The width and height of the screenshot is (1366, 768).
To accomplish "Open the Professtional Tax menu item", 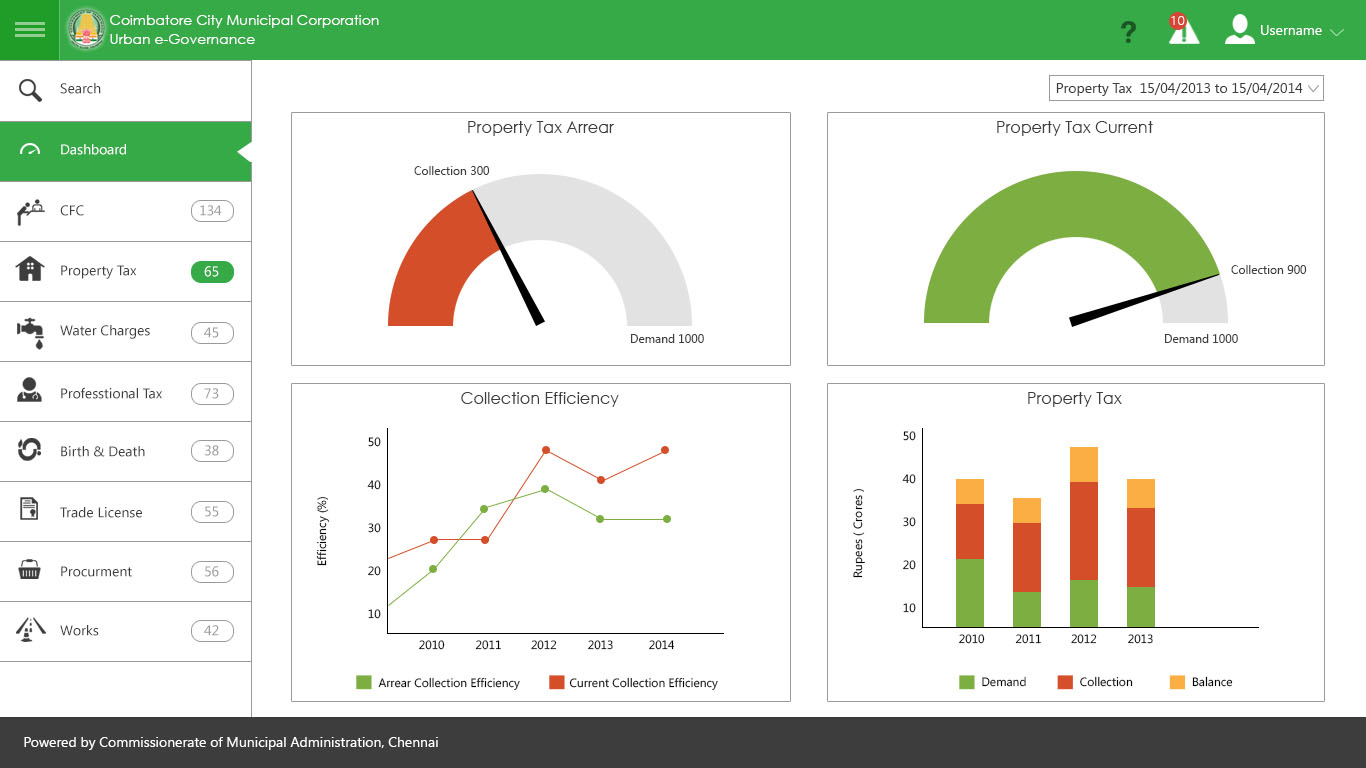I will click(110, 393).
